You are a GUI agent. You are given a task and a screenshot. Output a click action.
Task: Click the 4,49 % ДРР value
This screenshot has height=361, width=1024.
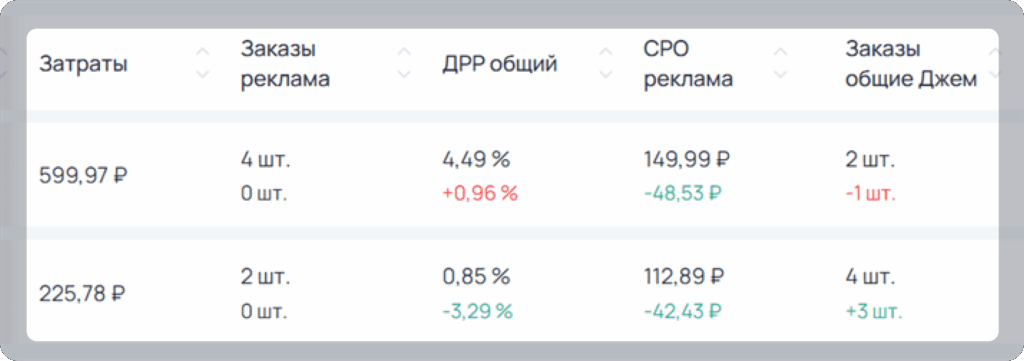pyautogui.click(x=476, y=159)
